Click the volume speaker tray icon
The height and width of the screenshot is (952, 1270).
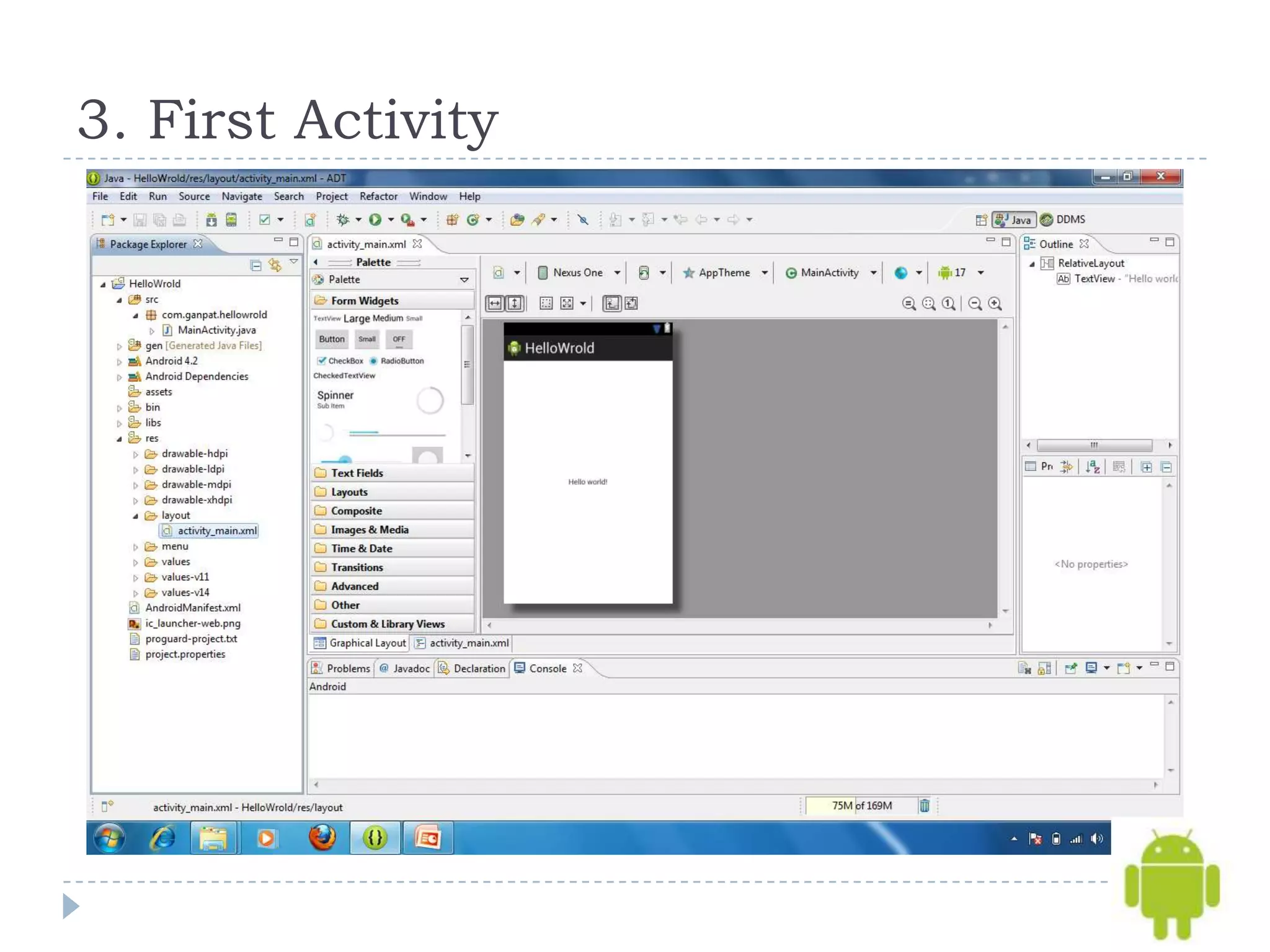1097,839
